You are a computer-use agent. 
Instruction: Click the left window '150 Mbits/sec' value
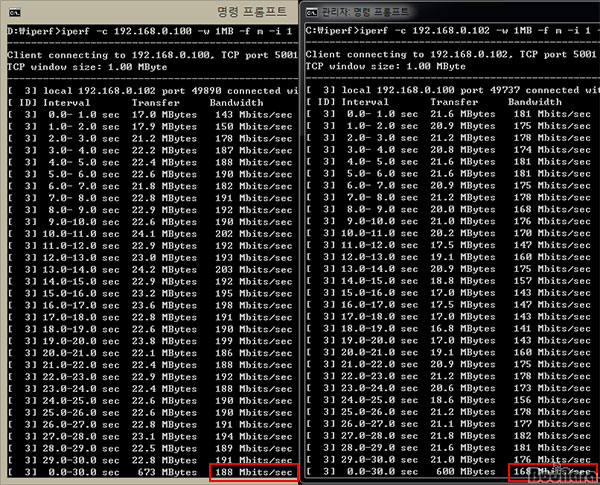tap(254, 127)
